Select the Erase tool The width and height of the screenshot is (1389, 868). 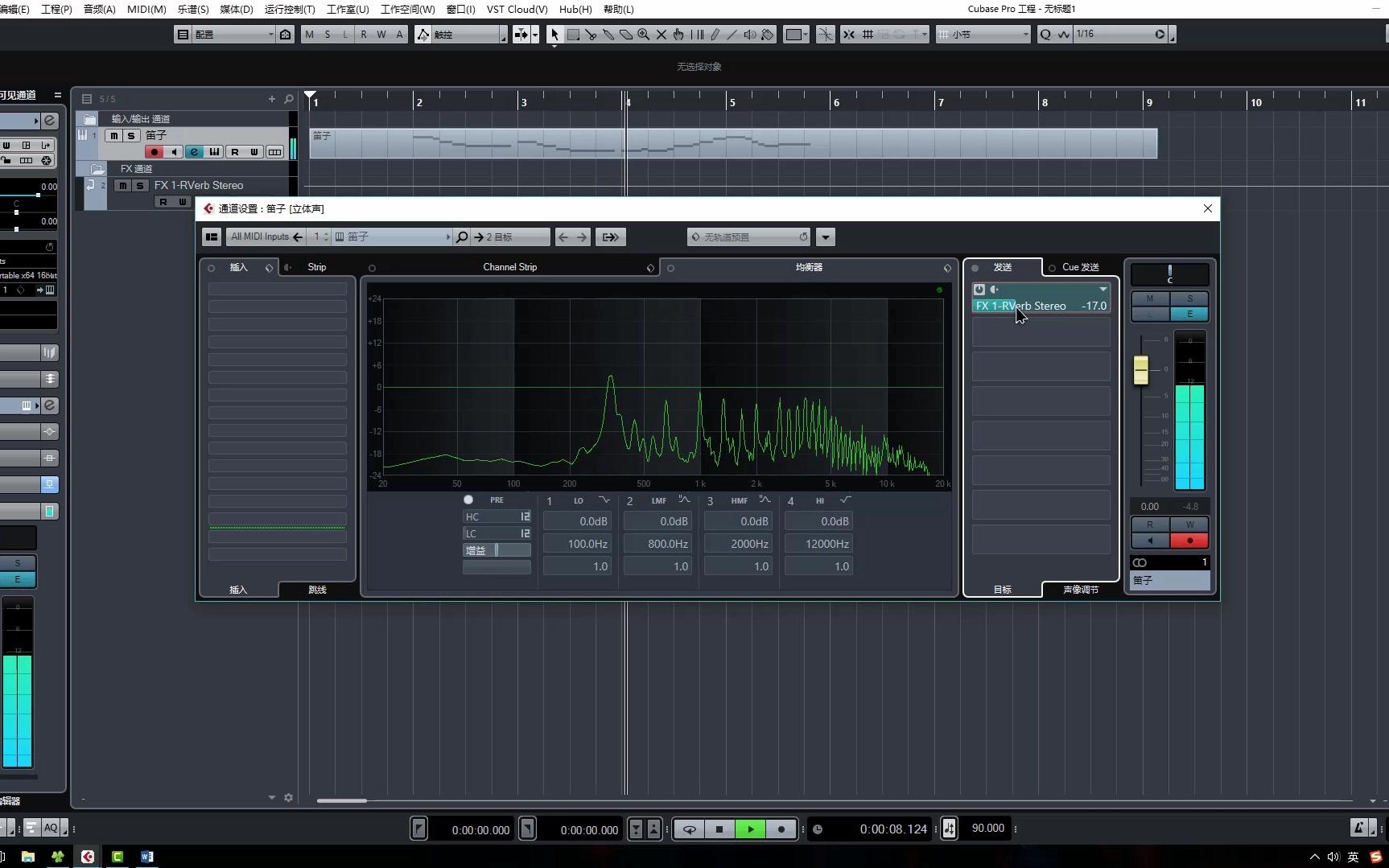(x=626, y=35)
